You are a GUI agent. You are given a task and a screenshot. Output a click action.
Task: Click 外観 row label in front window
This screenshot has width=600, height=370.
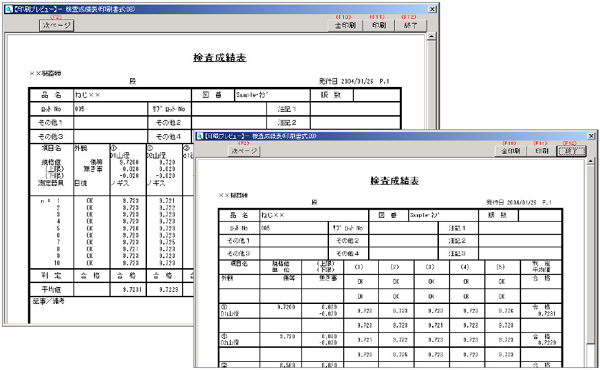227,278
